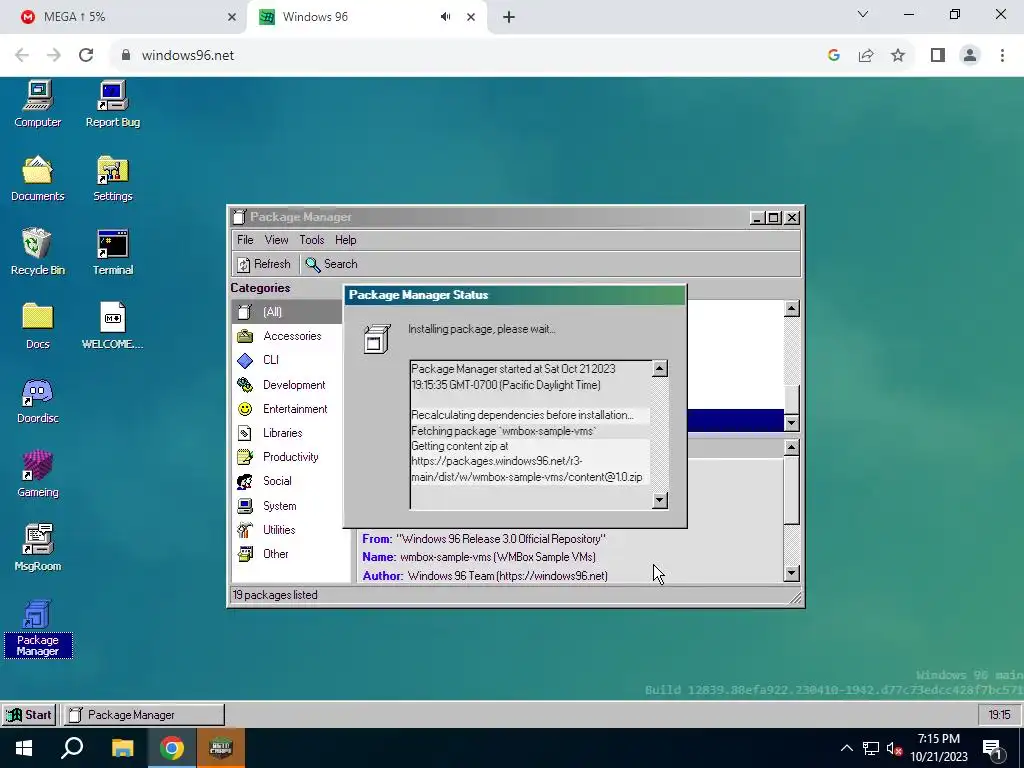Click the status log scroll up arrow
This screenshot has height=768, width=1024.
[x=660, y=369]
